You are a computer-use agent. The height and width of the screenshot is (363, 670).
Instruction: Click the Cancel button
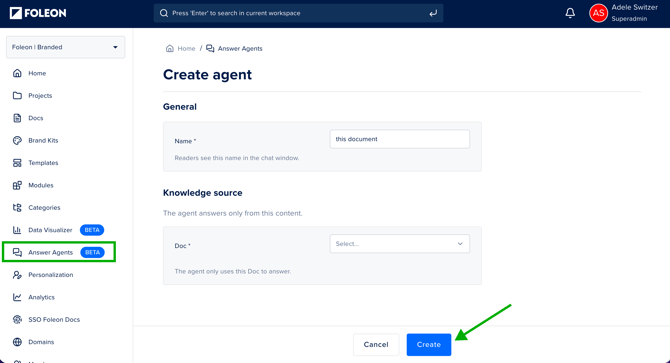[376, 345]
